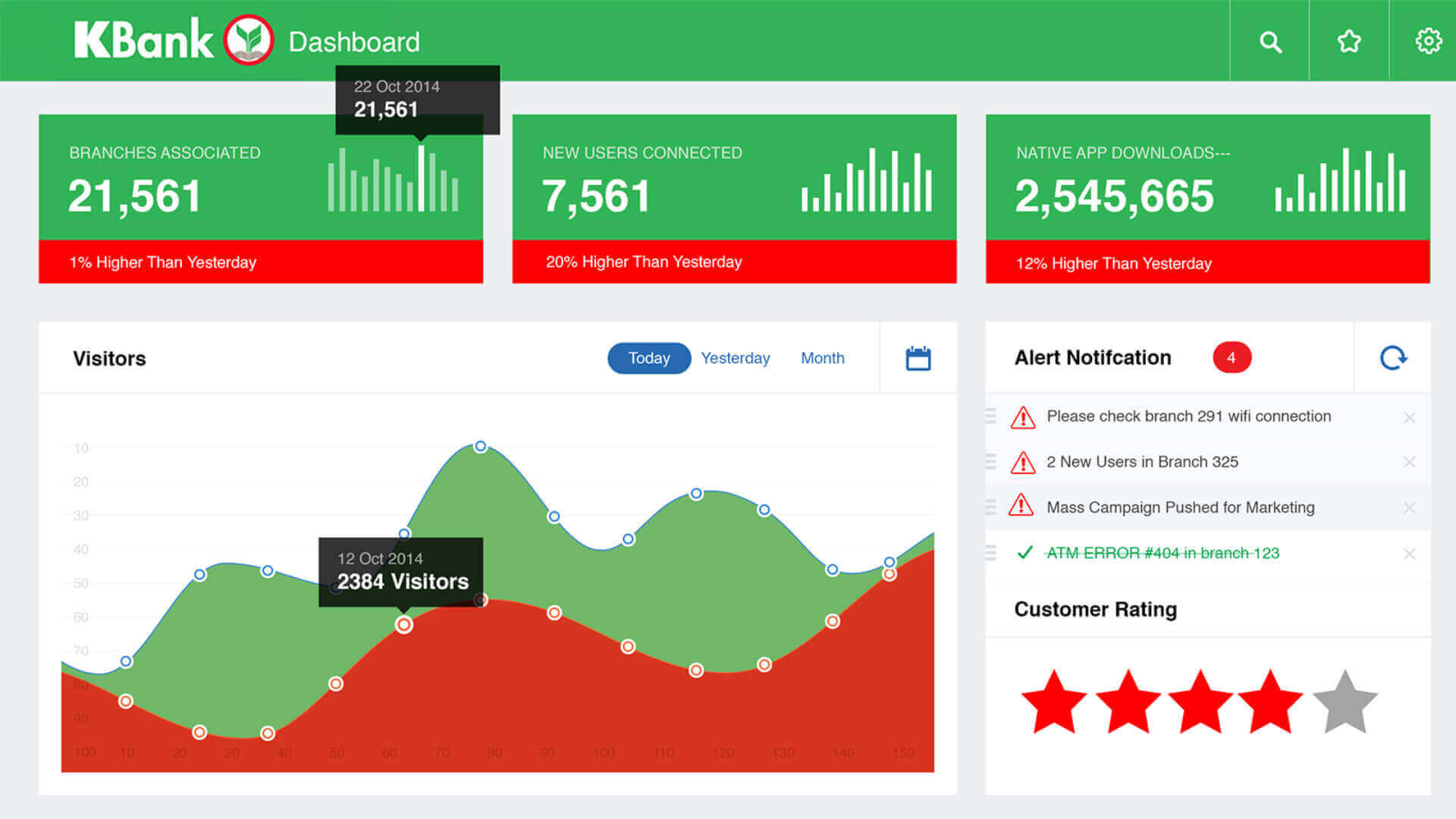Open settings via the gear icon
The width and height of the screenshot is (1456, 819).
pyautogui.click(x=1428, y=41)
